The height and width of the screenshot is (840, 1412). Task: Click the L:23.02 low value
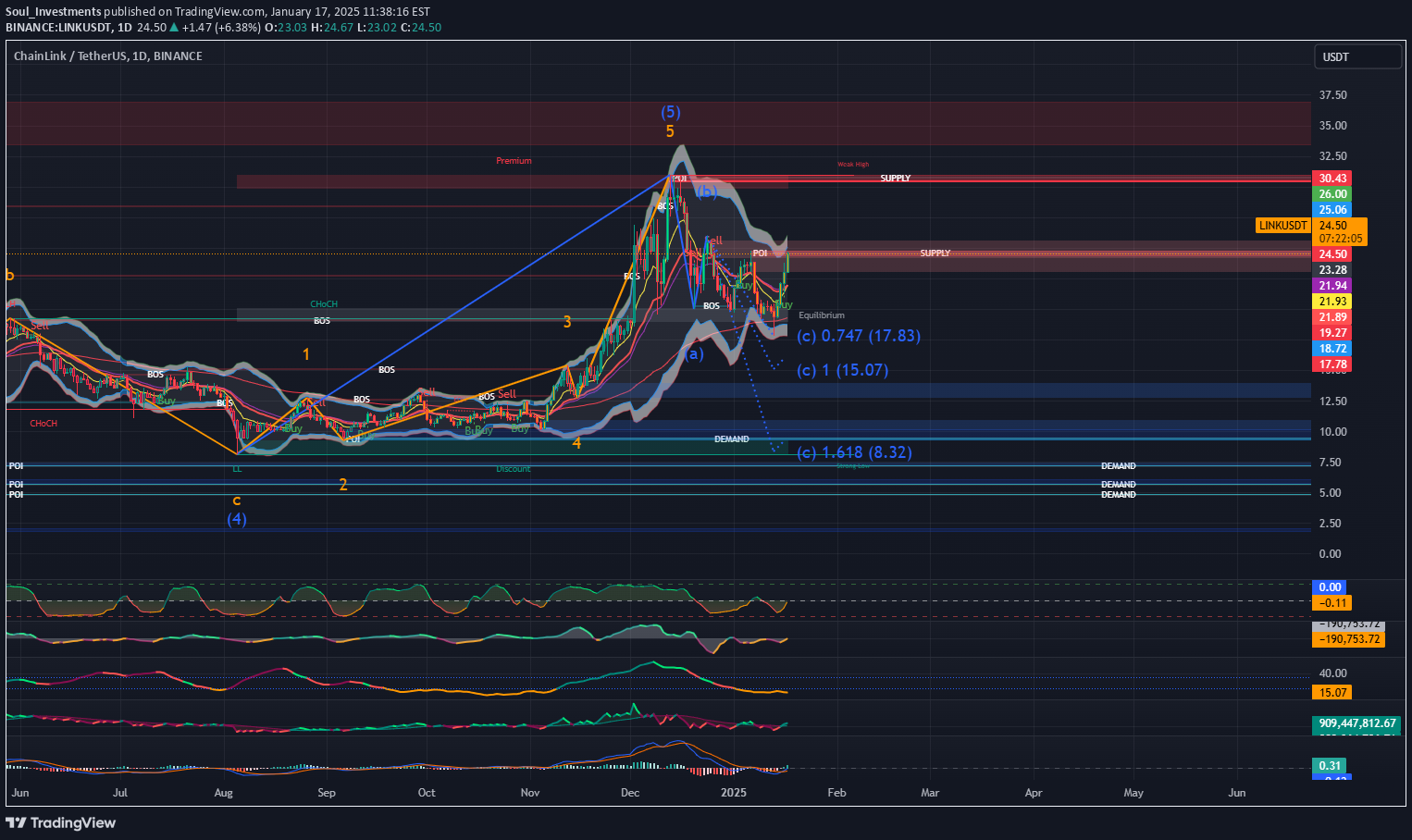[377, 28]
